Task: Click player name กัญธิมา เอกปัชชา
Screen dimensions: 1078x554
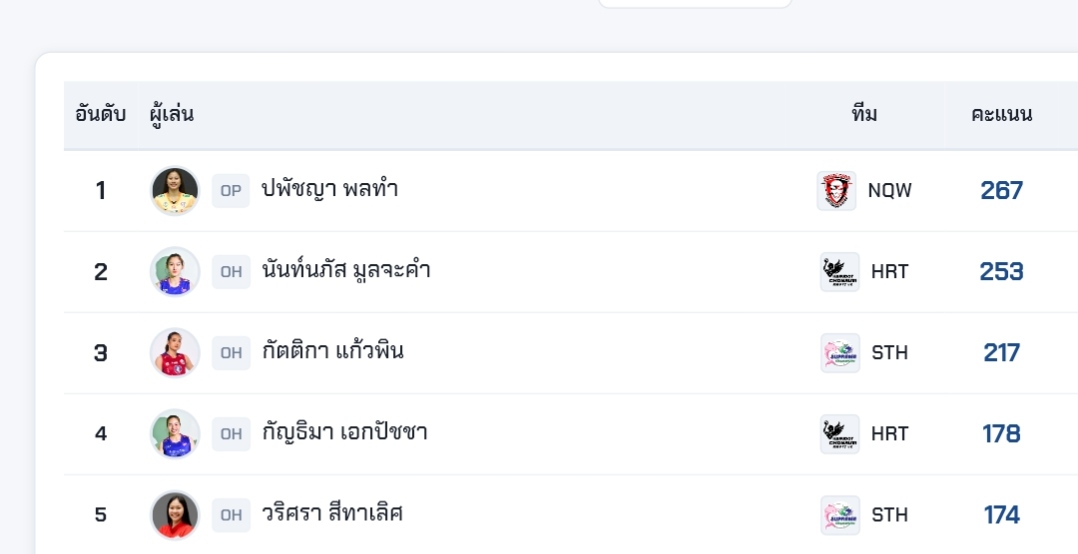Action: [x=345, y=432]
